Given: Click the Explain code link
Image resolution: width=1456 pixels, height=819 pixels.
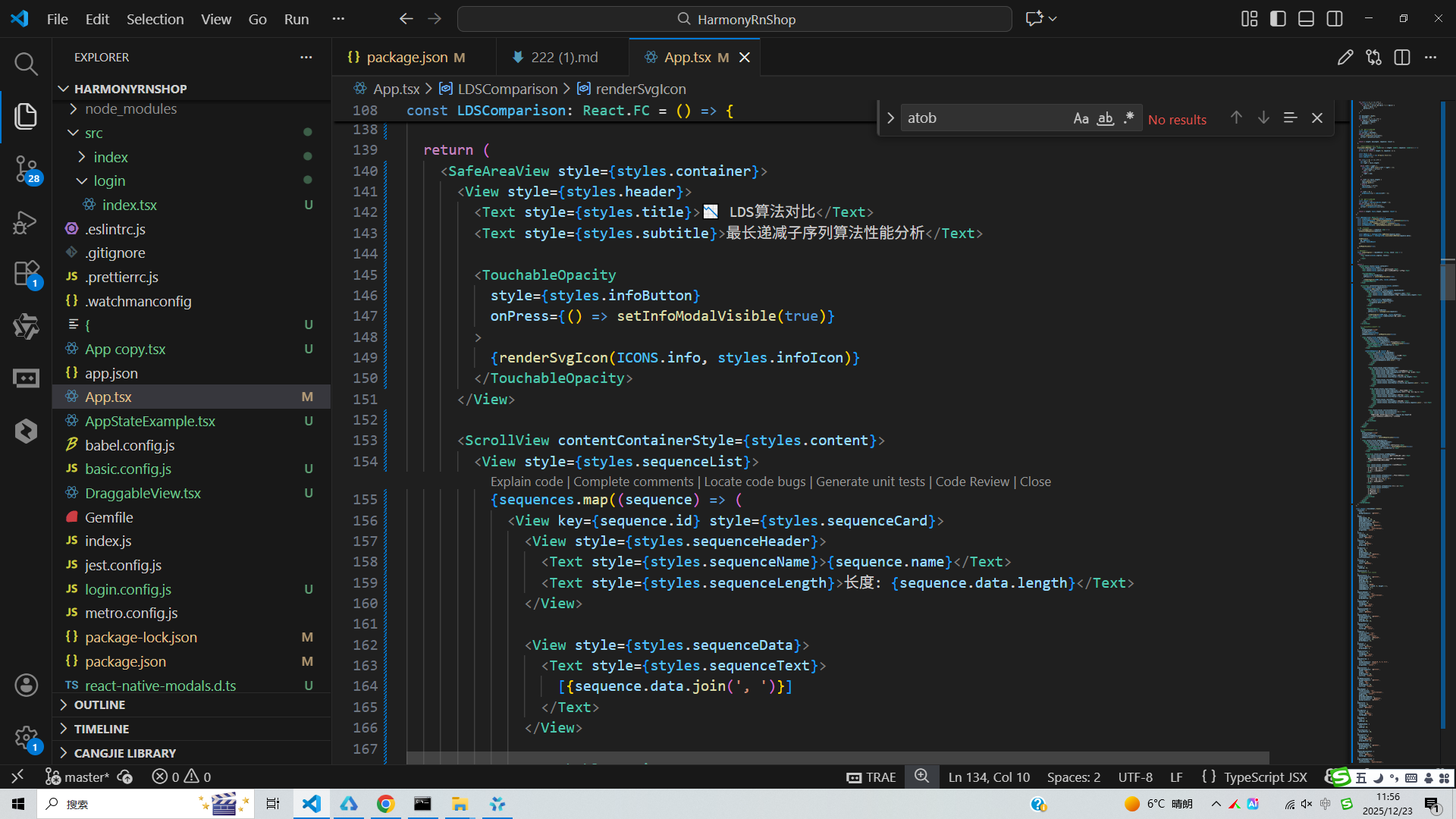Looking at the screenshot, I should point(526,482).
